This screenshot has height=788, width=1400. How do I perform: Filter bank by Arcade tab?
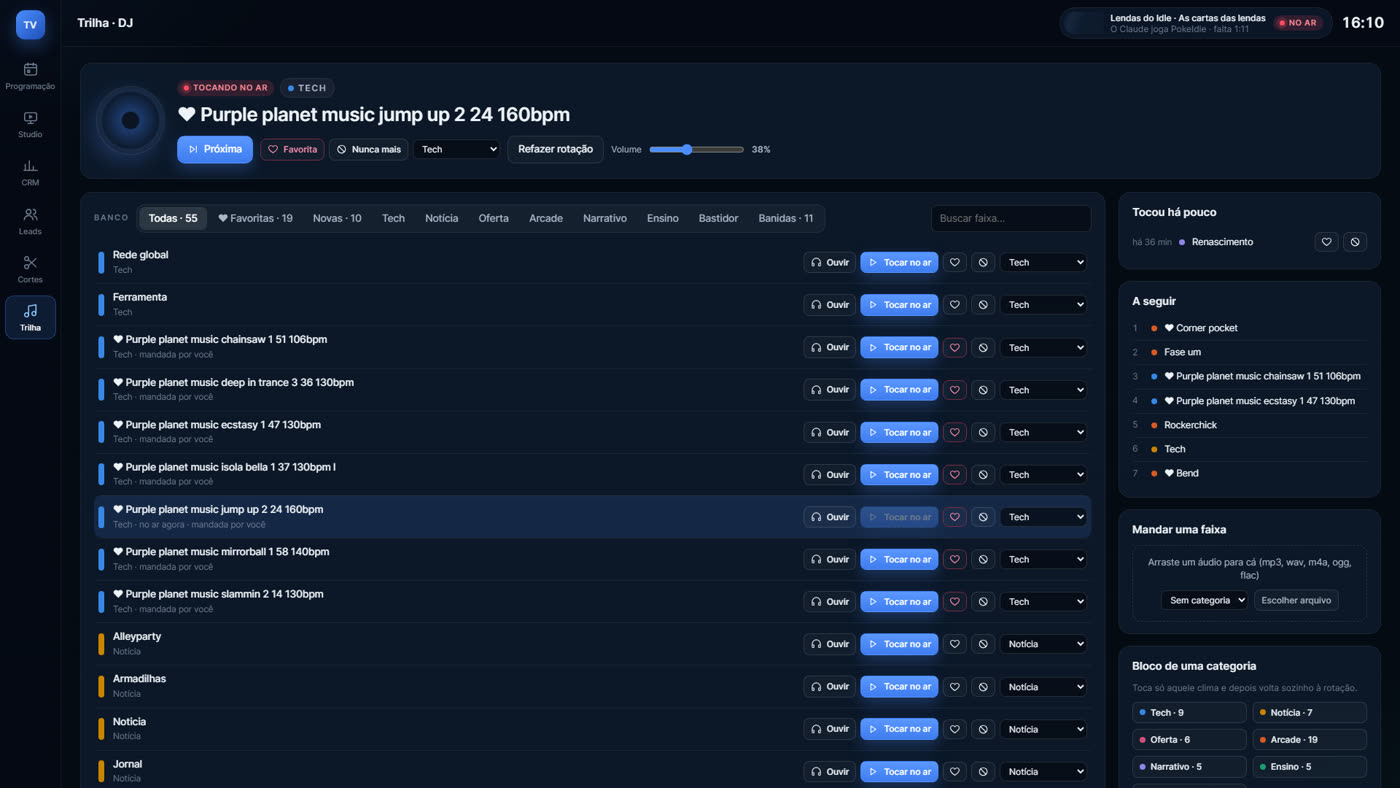[546, 218]
